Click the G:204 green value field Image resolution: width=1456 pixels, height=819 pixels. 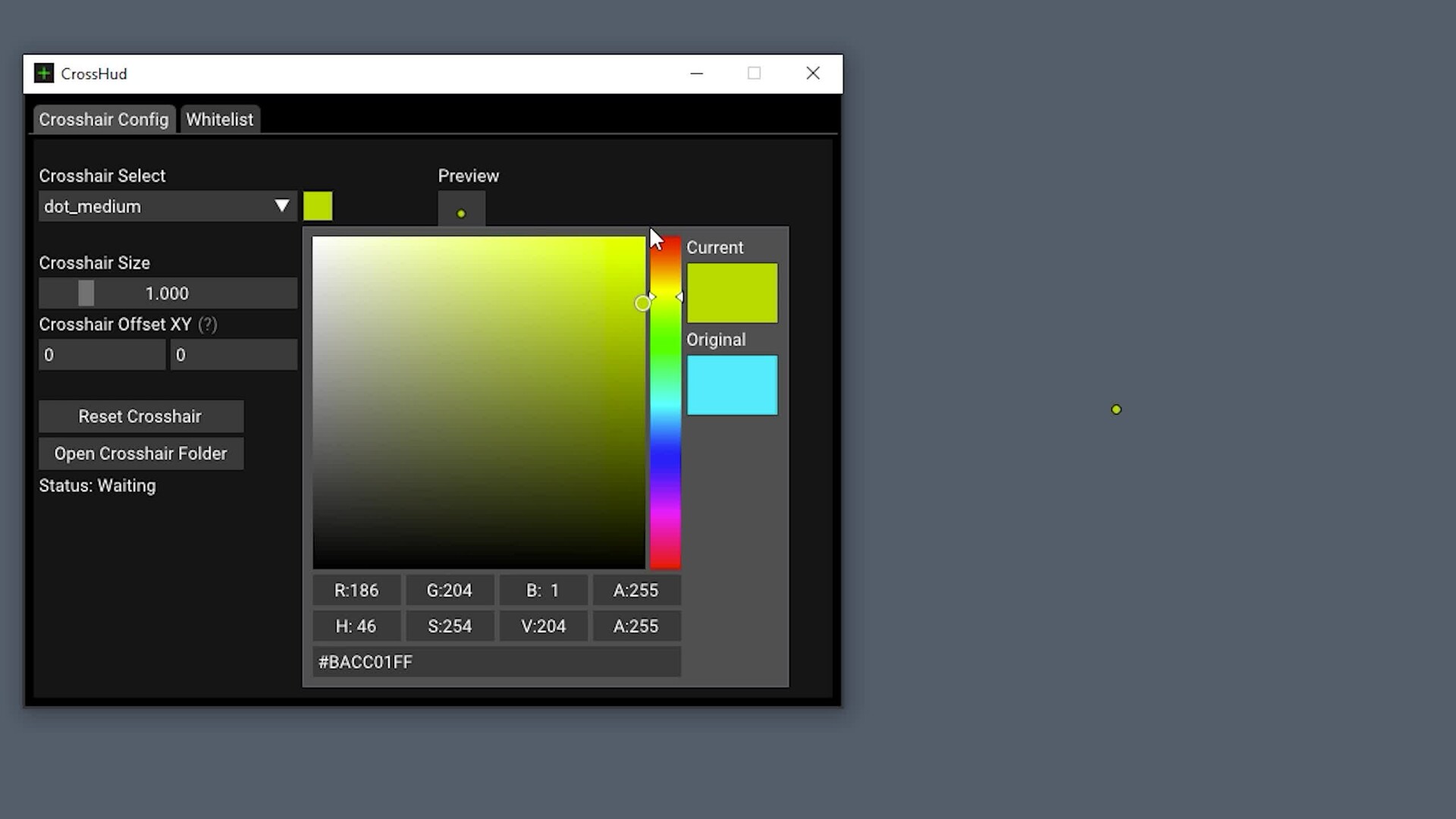point(450,591)
